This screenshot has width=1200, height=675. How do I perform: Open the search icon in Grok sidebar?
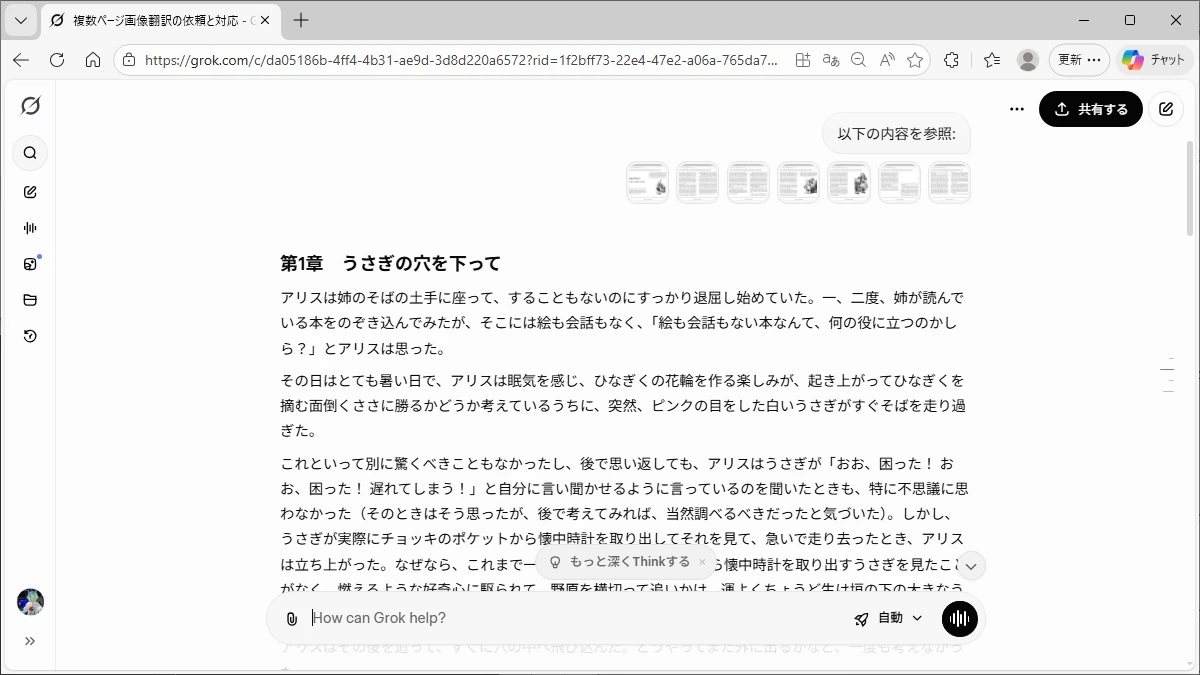[30, 153]
